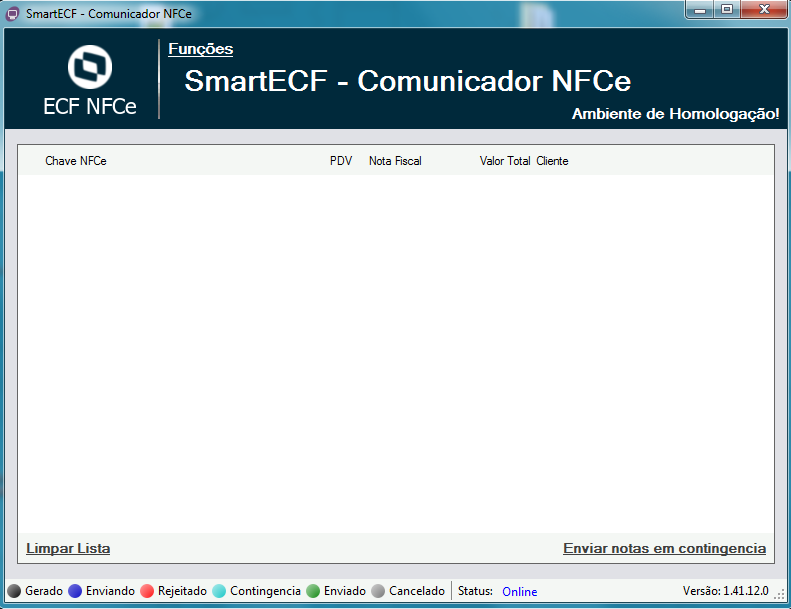Click the Online status text
This screenshot has width=791, height=609.
click(520, 592)
